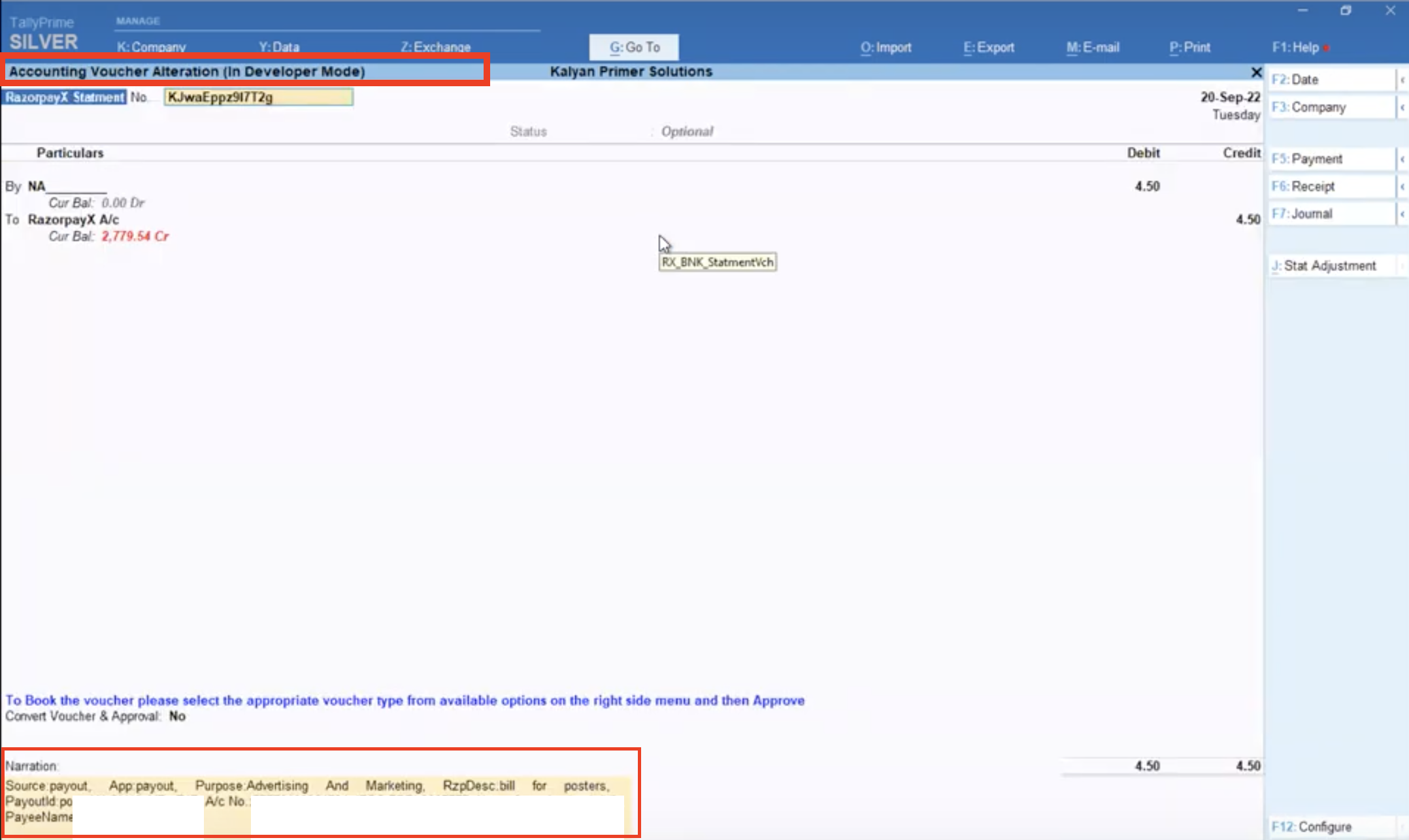Open the K: Company menu
Viewport: 1409px width, 840px height.
tap(151, 46)
